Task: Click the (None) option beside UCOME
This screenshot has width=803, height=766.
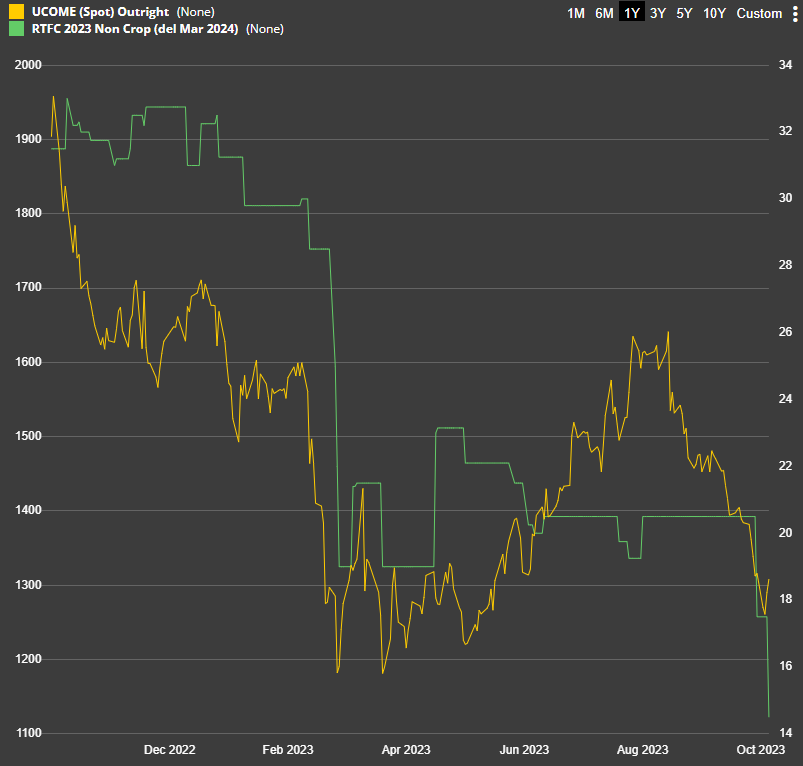Action: [x=196, y=12]
